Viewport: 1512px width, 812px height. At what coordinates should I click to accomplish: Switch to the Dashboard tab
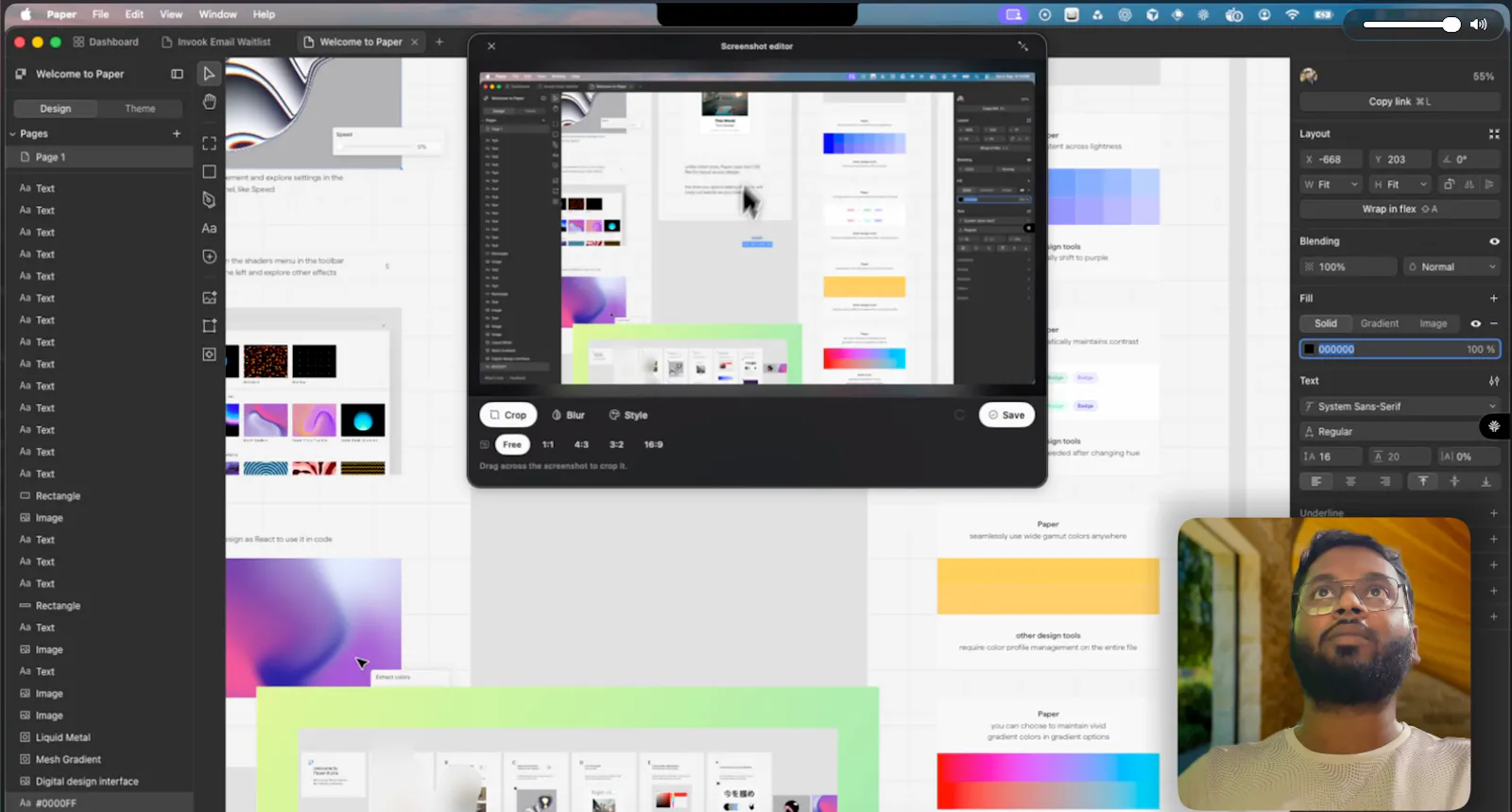pyautogui.click(x=106, y=42)
